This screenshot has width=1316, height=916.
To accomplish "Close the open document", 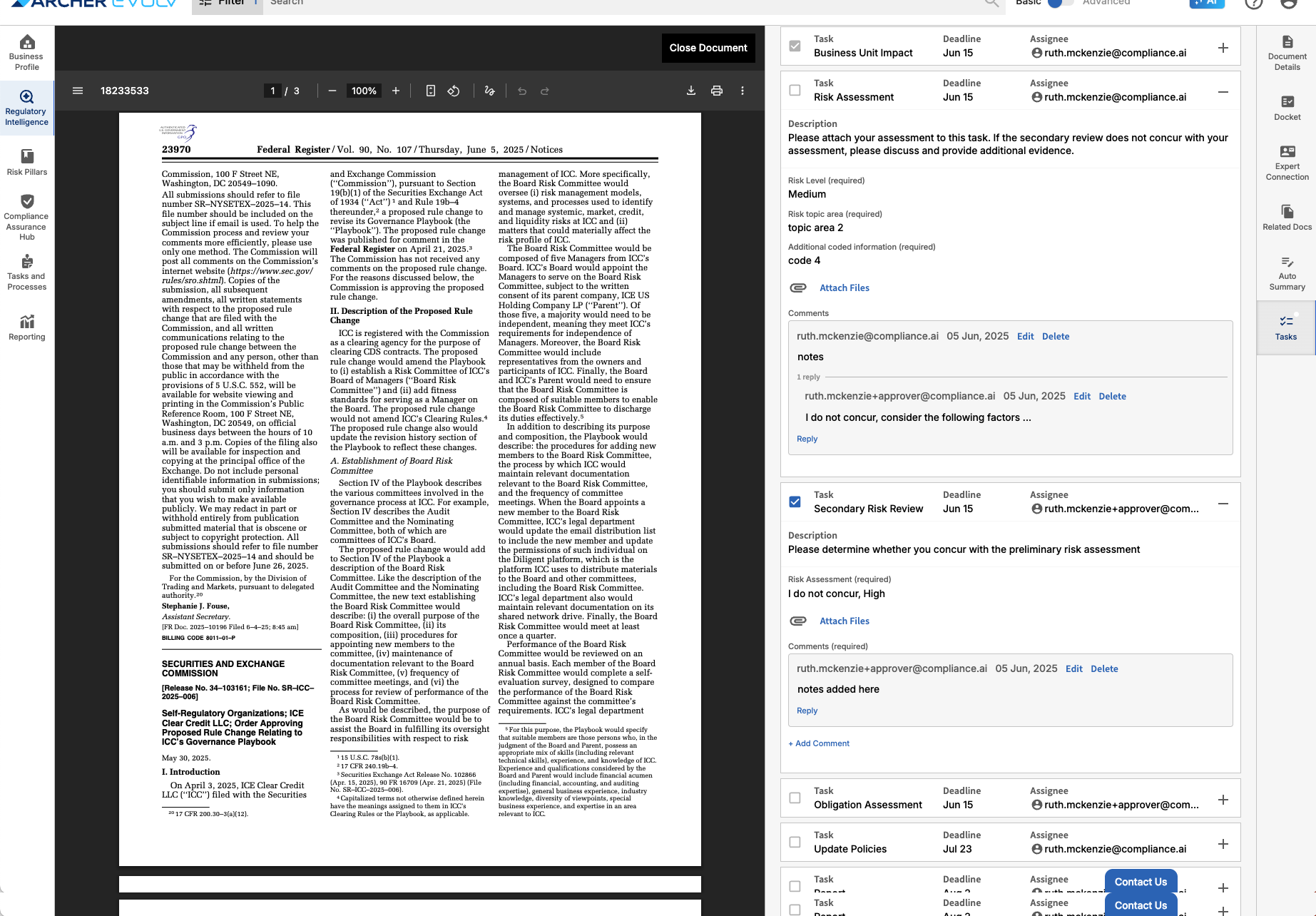I will click(x=708, y=48).
